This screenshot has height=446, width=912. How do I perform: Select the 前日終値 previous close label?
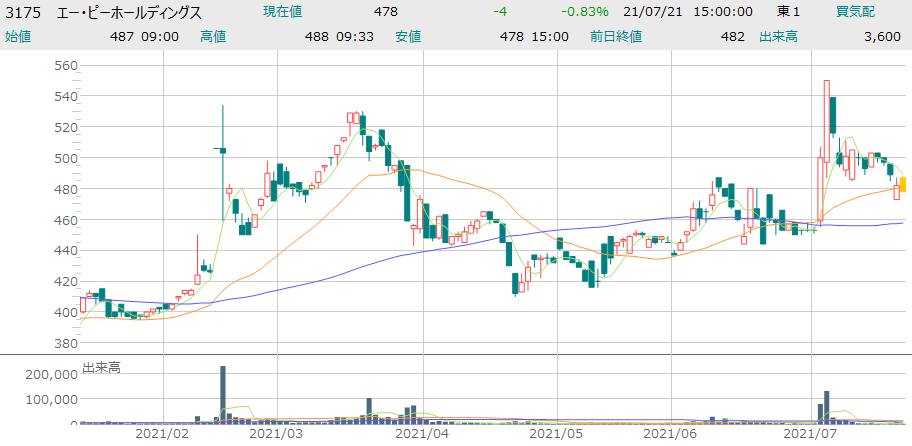(x=622, y=36)
